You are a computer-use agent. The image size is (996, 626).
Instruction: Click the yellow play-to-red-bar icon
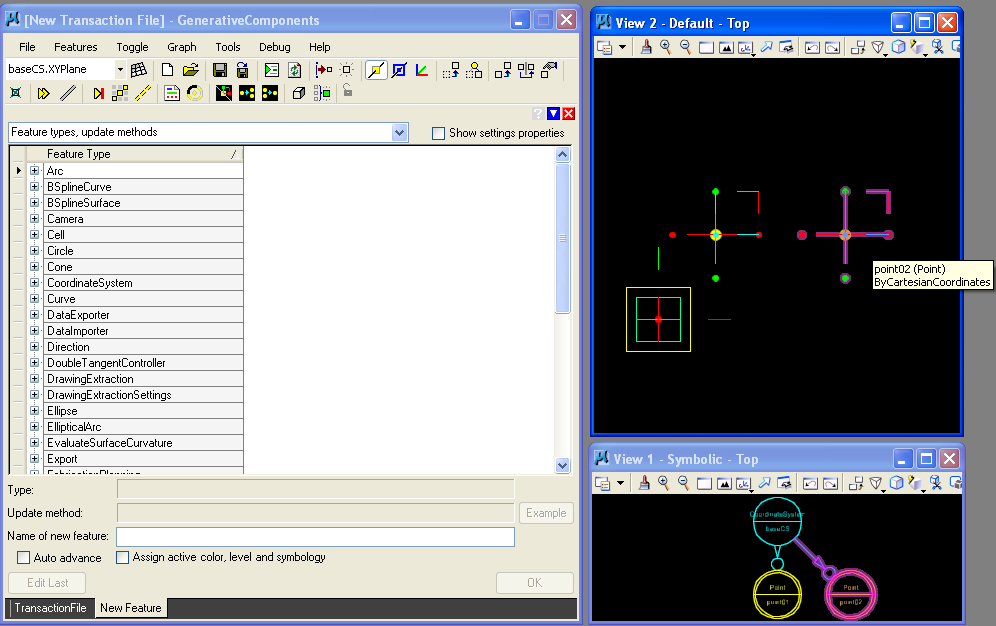pos(98,93)
